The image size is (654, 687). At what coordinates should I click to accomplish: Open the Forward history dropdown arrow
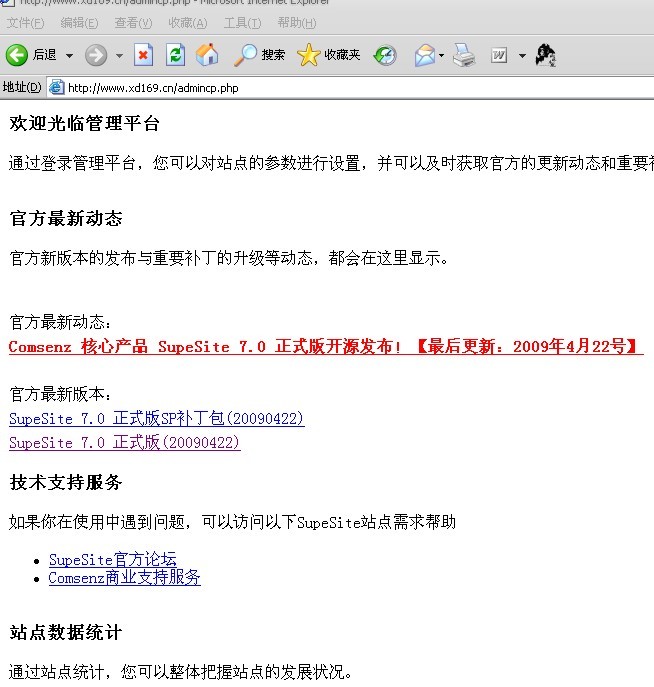pos(119,56)
